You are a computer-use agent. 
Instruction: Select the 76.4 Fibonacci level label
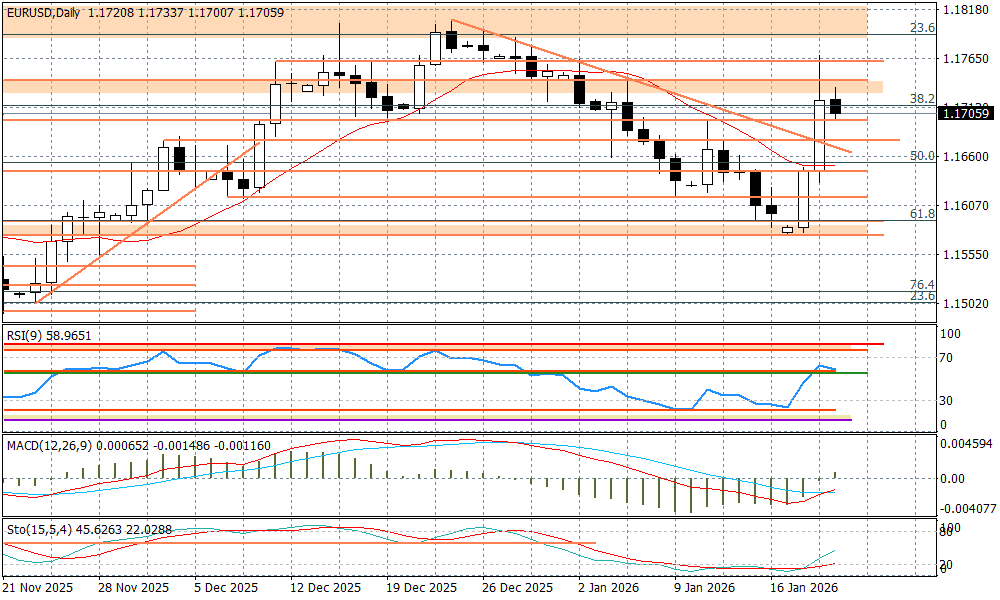(921, 285)
